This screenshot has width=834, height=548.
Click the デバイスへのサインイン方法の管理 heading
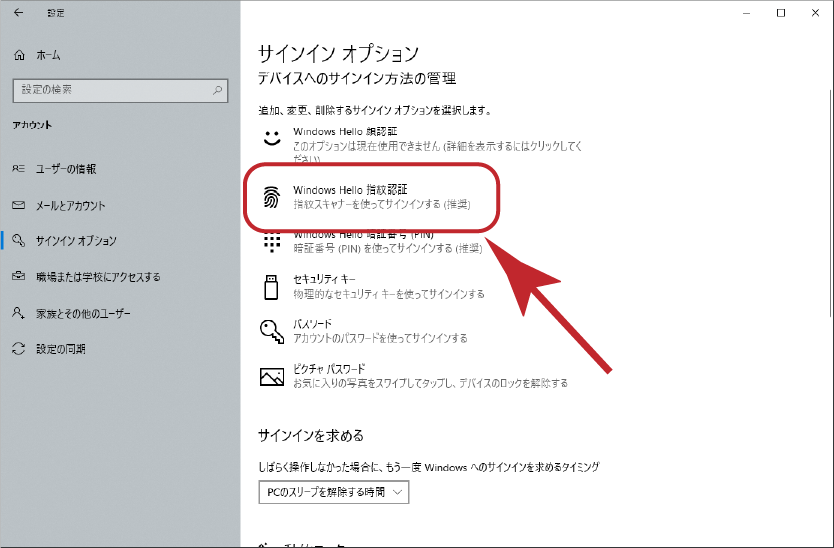coord(357,79)
